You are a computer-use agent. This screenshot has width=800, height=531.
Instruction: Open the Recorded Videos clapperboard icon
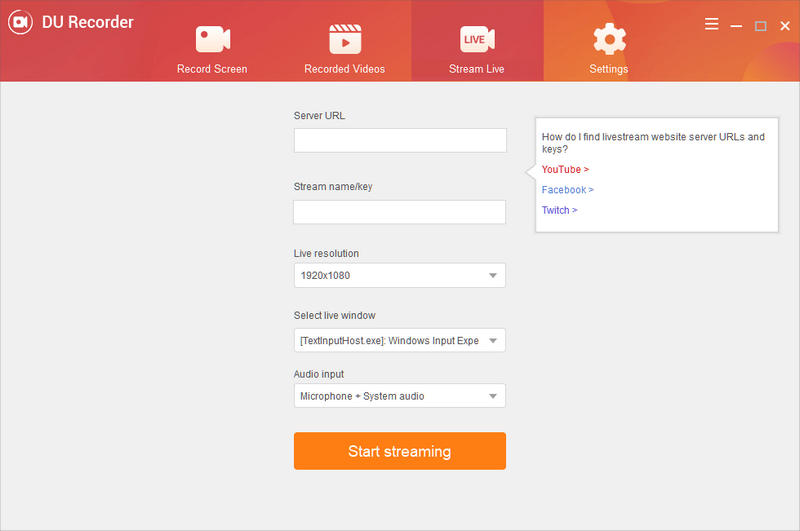pyautogui.click(x=345, y=39)
